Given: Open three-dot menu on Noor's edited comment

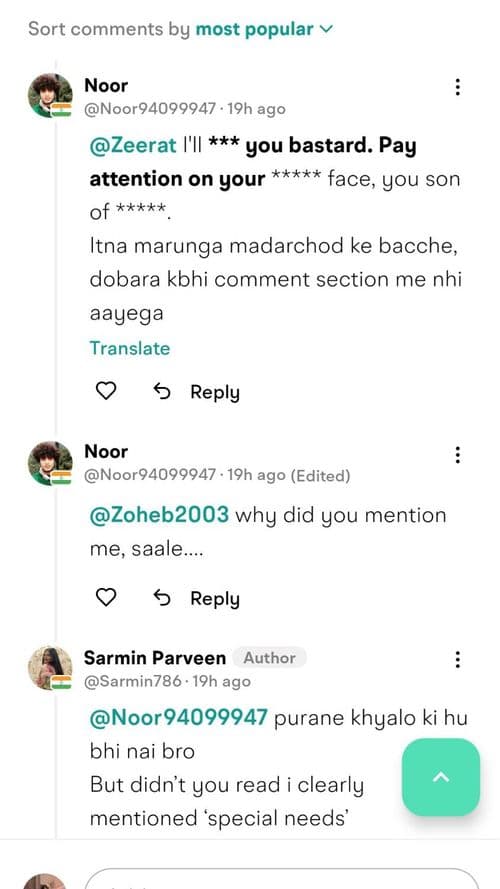Looking at the screenshot, I should tap(457, 454).
